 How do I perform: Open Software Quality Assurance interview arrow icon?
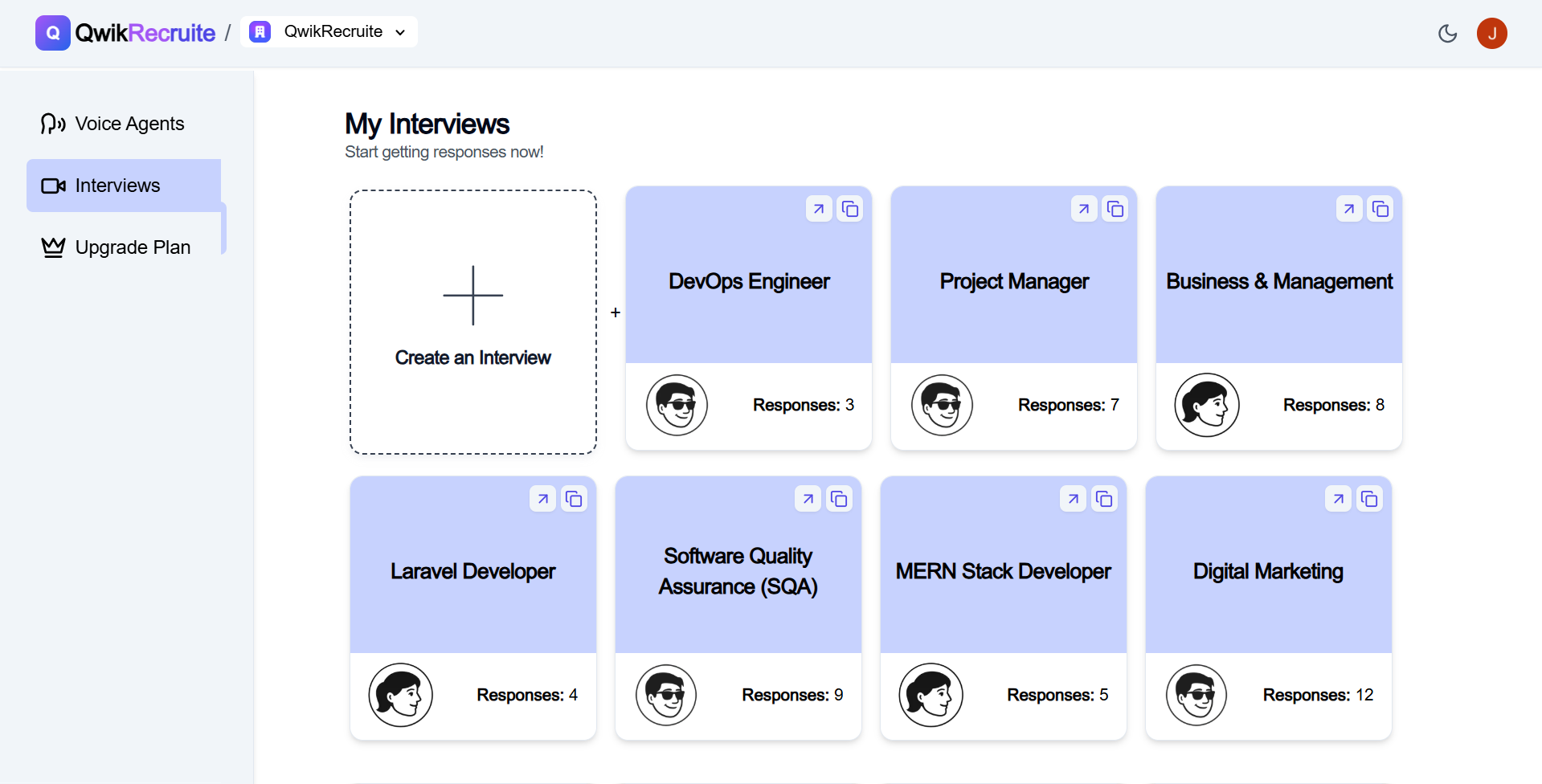pos(808,499)
